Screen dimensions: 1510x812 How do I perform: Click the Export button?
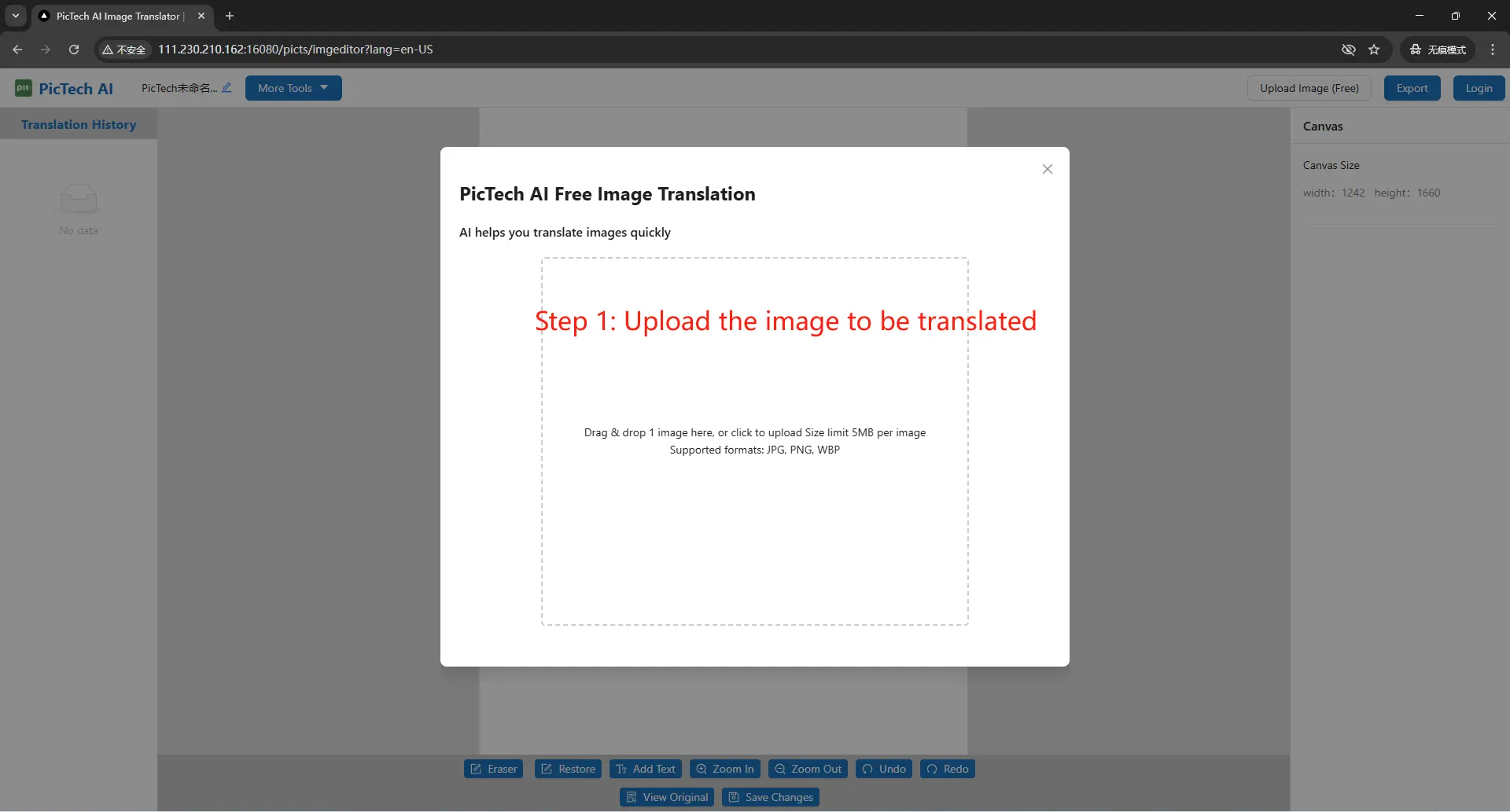1412,88
